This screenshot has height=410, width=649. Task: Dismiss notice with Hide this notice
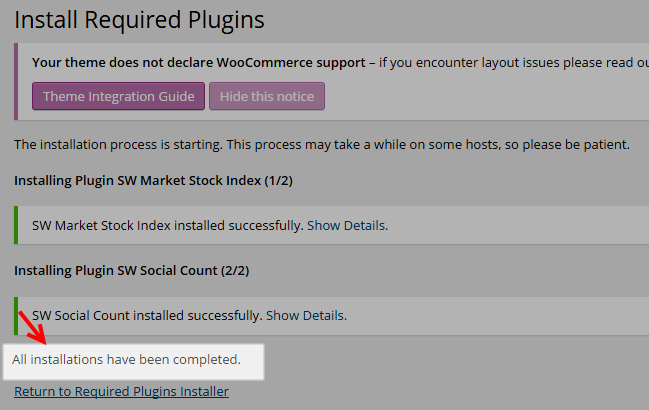(x=267, y=96)
